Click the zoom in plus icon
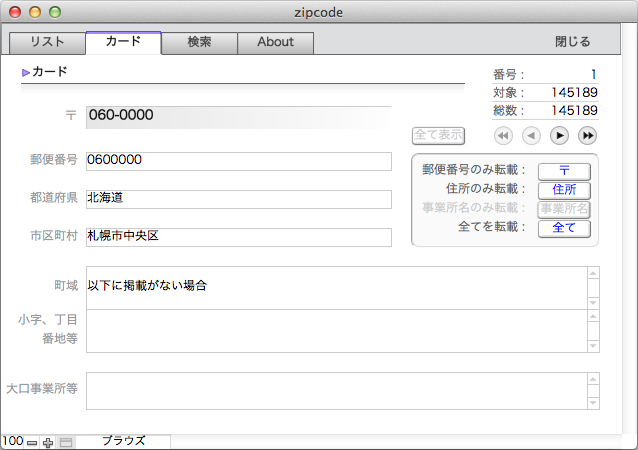 (48, 441)
